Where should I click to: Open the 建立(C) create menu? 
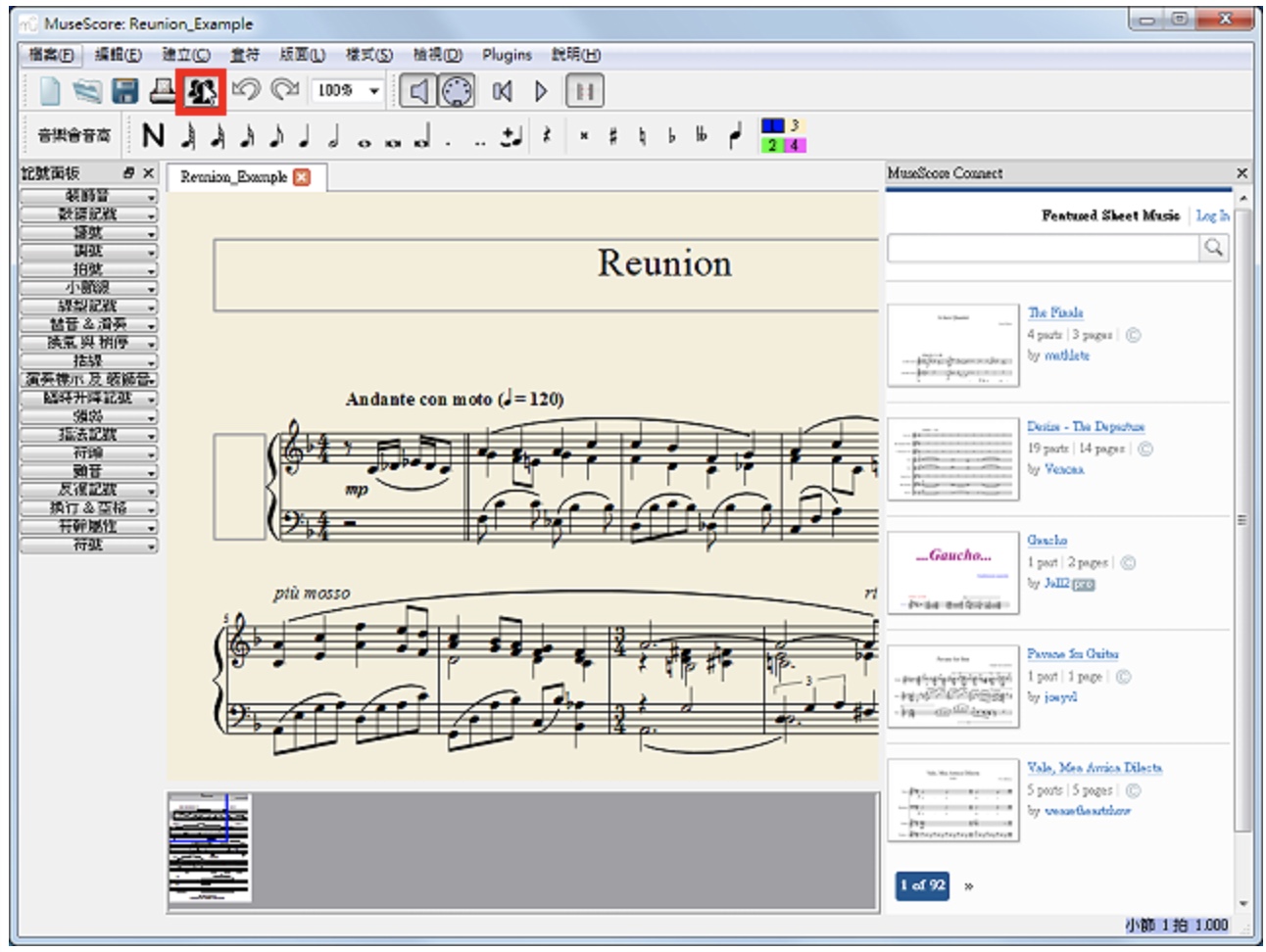click(186, 55)
